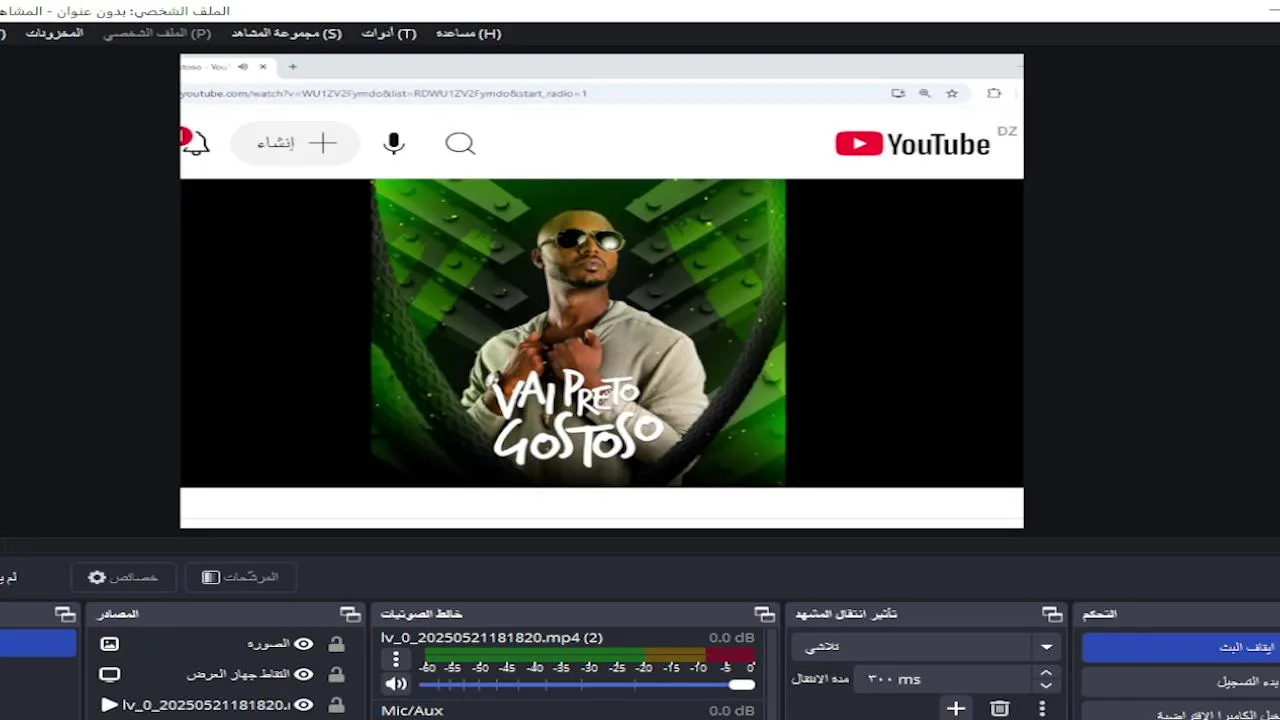Open the المرشحات filters button
The height and width of the screenshot is (720, 1280).
(x=240, y=577)
